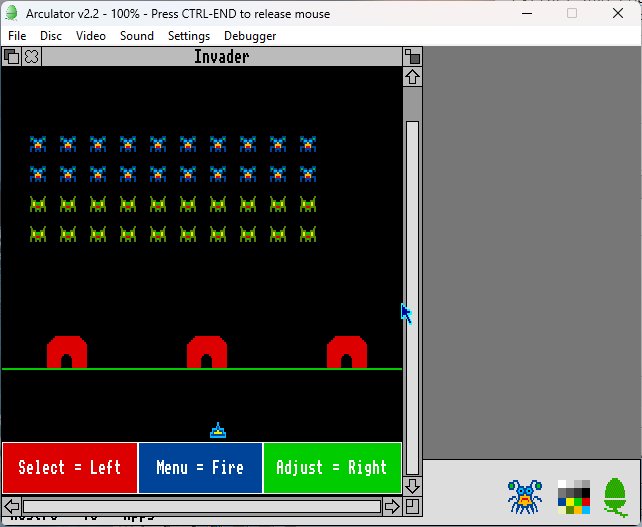Click the green acorn icon on iconbar
Image resolution: width=642 pixels, height=527 pixels.
pyautogui.click(x=615, y=497)
